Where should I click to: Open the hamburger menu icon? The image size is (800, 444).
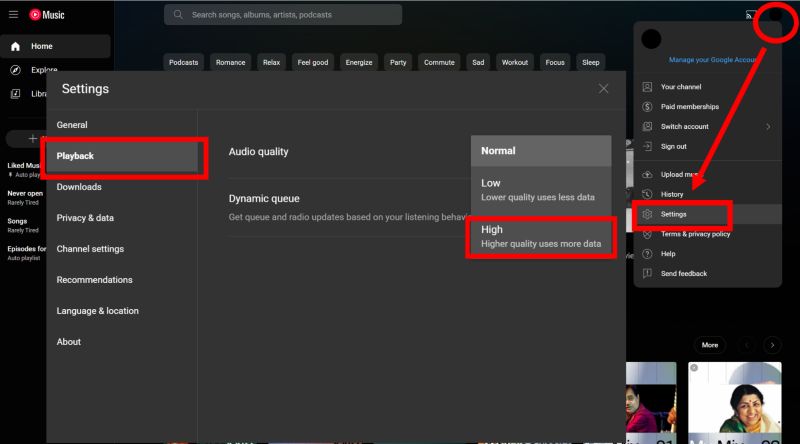(x=14, y=15)
